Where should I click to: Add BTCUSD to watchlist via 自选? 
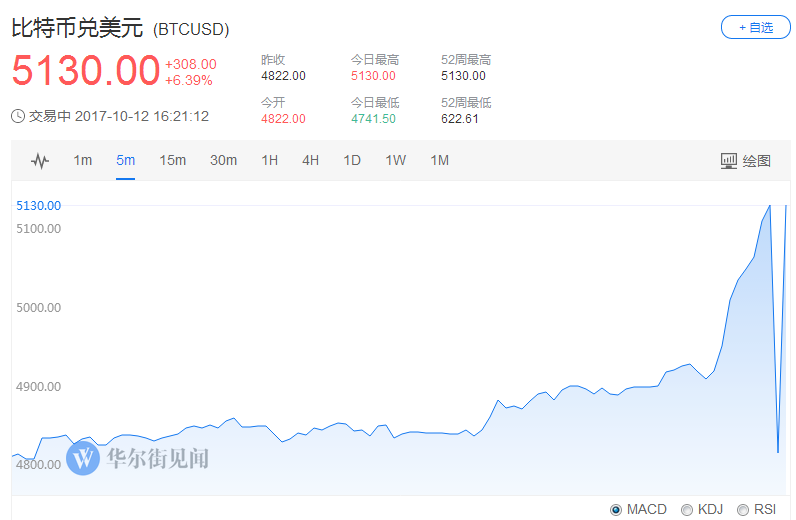click(755, 27)
